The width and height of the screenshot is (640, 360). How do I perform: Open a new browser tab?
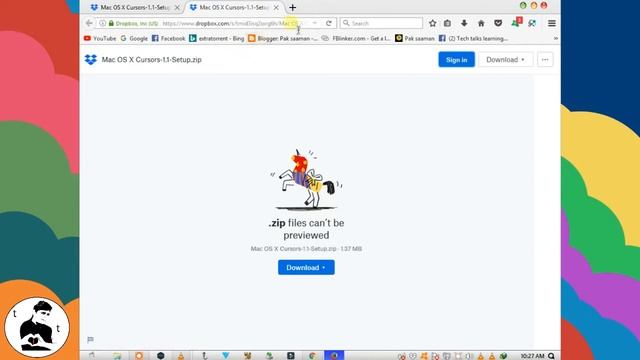point(292,7)
